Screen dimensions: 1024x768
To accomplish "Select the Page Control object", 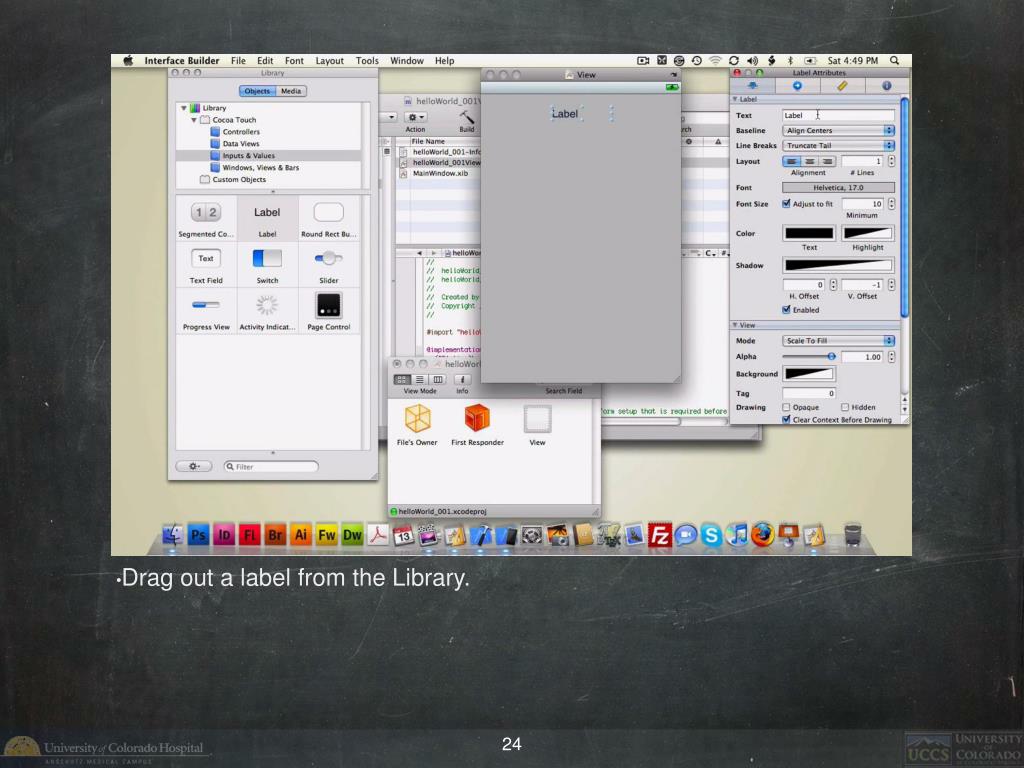I will [328, 312].
